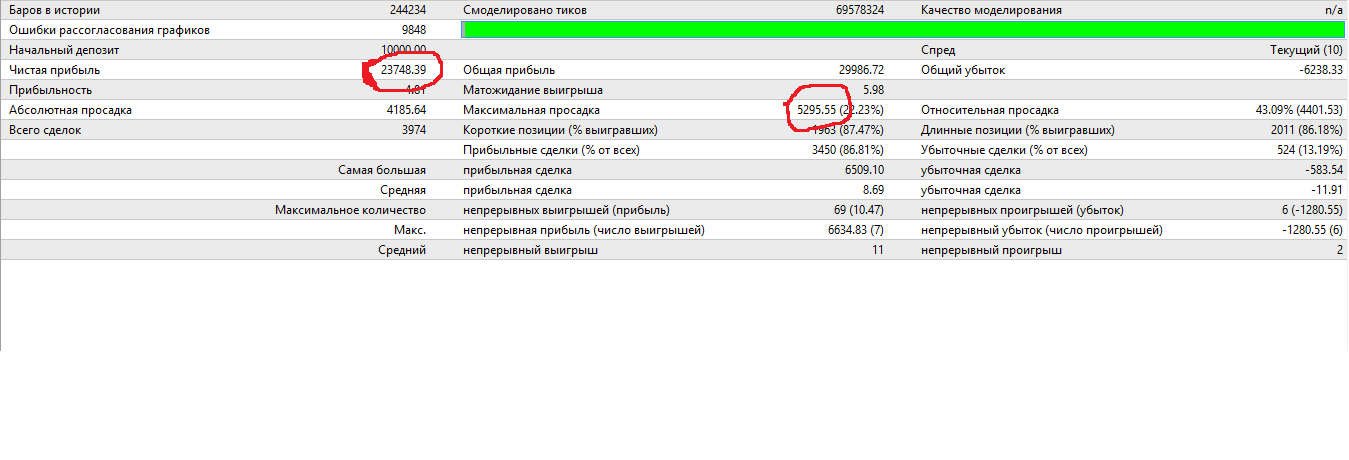
Task: Select 'Относительная просадка' label
Action: 990,110
